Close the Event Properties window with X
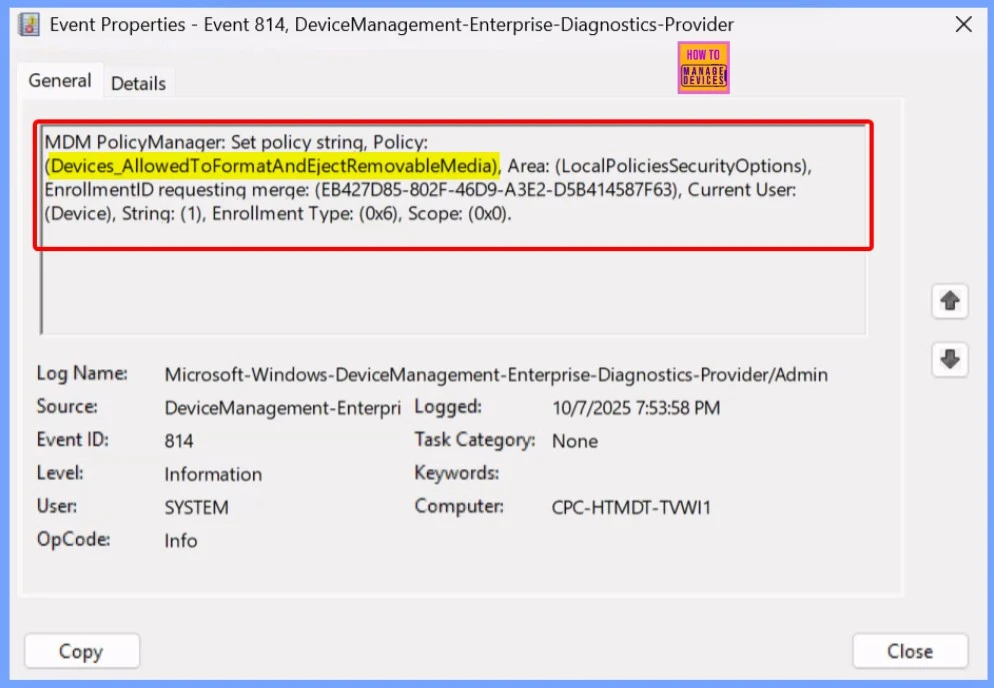The image size is (994, 688). pyautogui.click(x=963, y=24)
